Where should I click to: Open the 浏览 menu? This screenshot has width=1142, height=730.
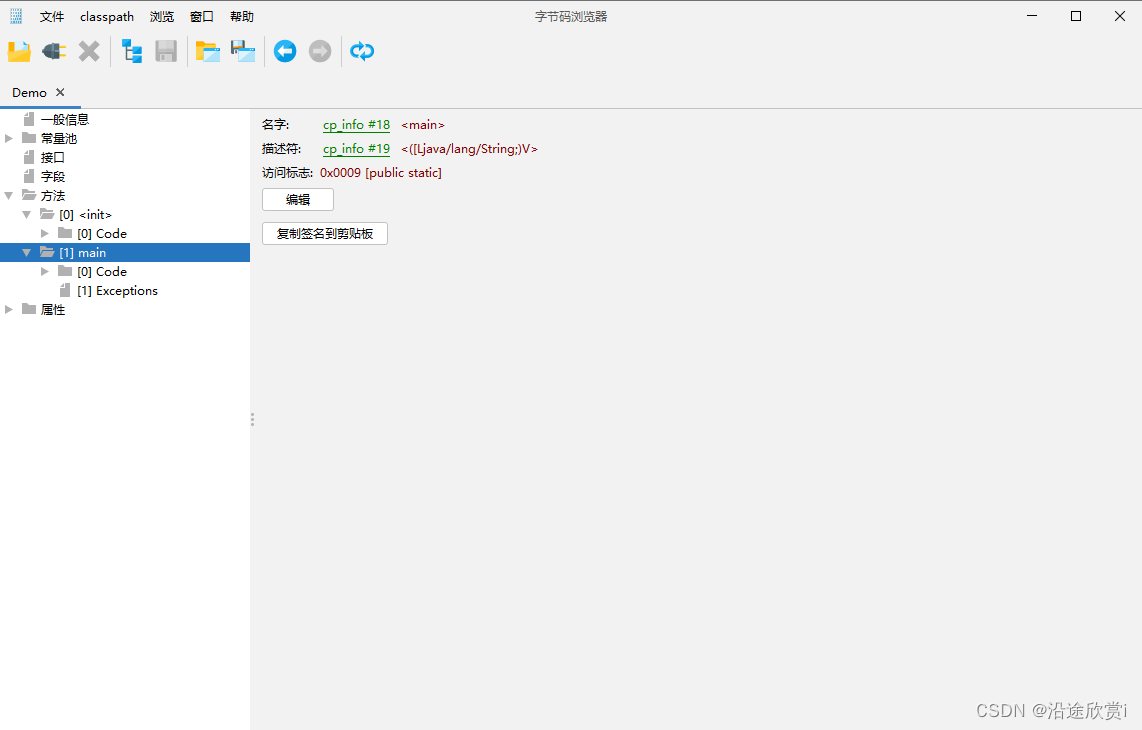161,16
